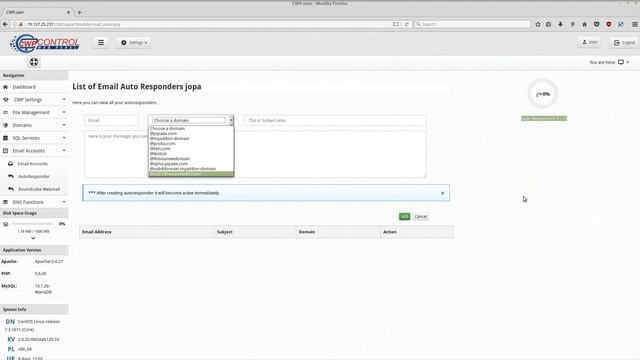Click the CWP Settings wrench icon
The image size is (640, 360).
(x=5, y=100)
